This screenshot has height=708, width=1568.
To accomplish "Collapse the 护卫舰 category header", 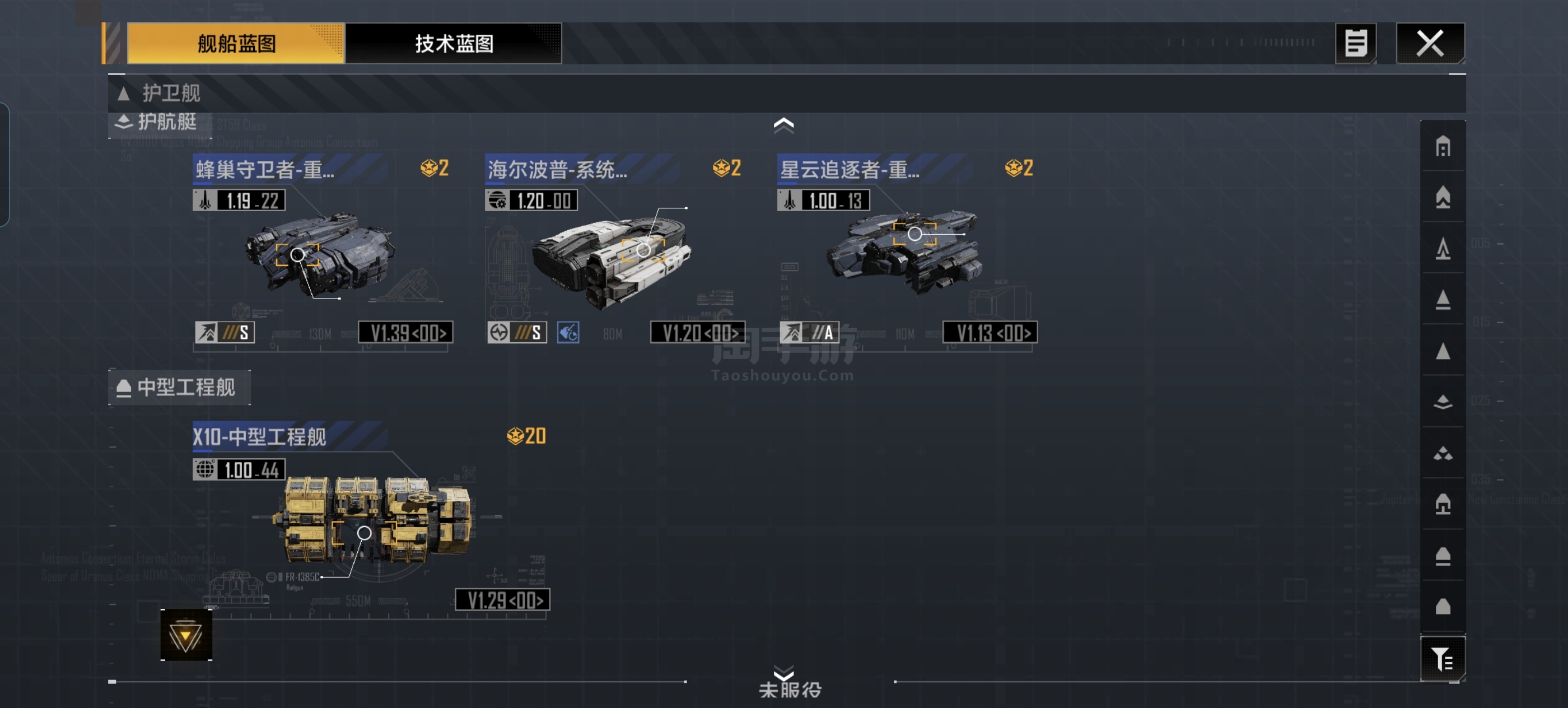I will (158, 93).
